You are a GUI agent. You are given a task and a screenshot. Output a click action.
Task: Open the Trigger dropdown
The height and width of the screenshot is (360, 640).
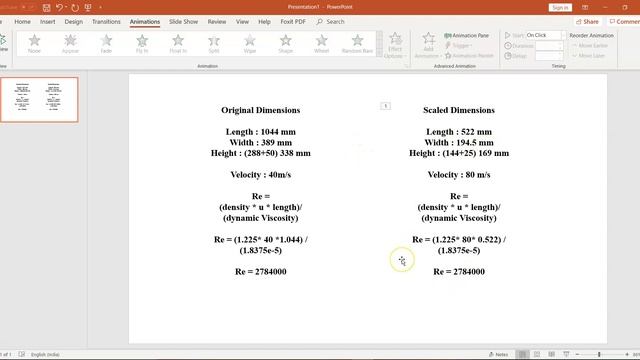tap(458, 46)
